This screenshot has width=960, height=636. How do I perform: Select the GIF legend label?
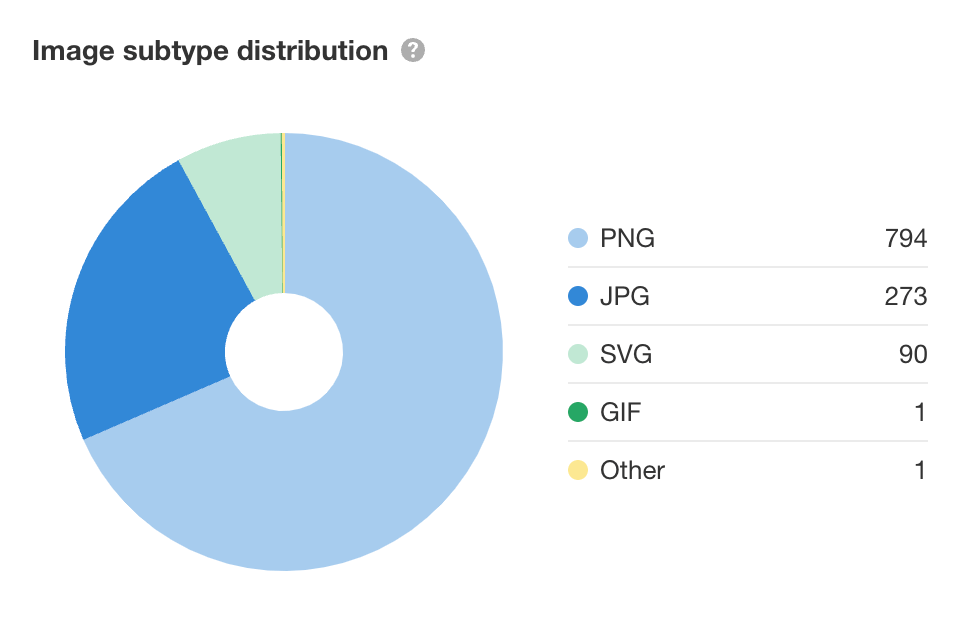click(621, 413)
